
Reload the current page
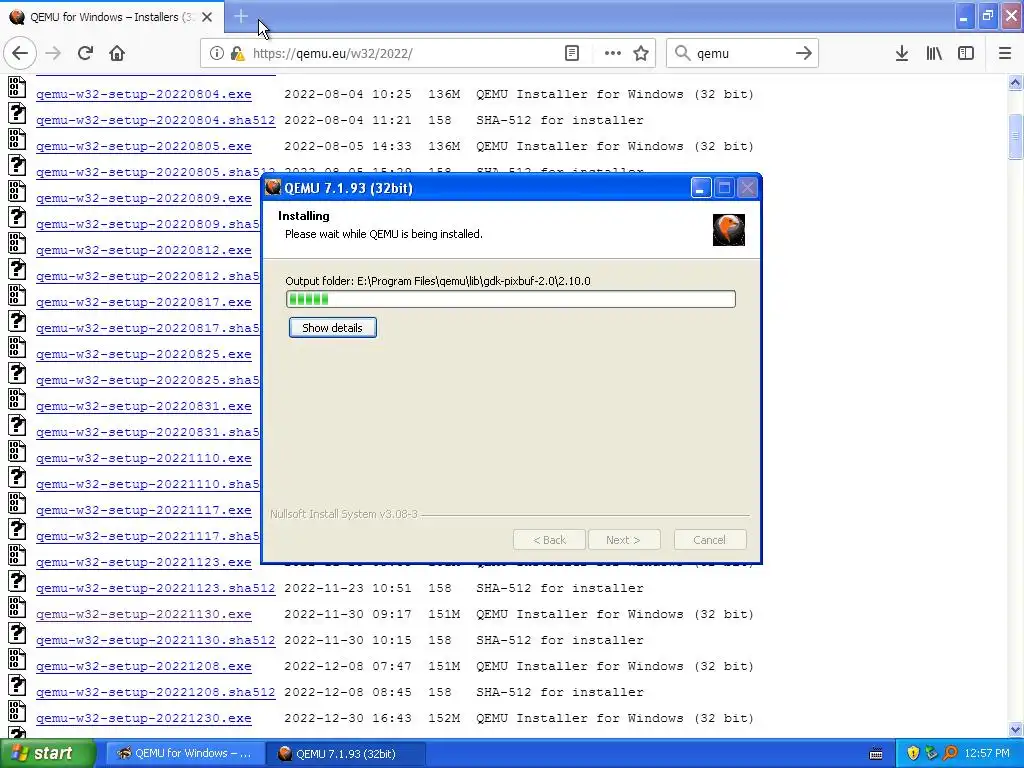pyautogui.click(x=85, y=54)
